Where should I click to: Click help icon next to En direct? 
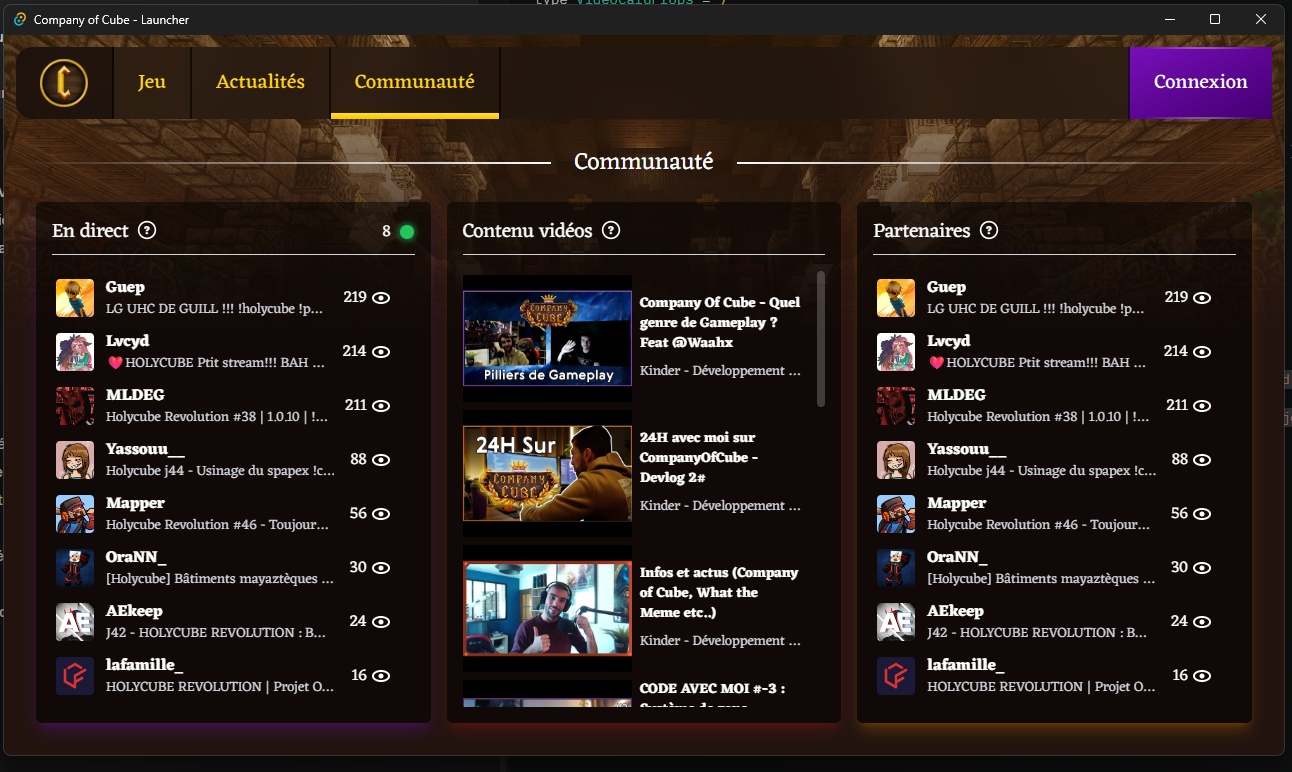point(147,230)
